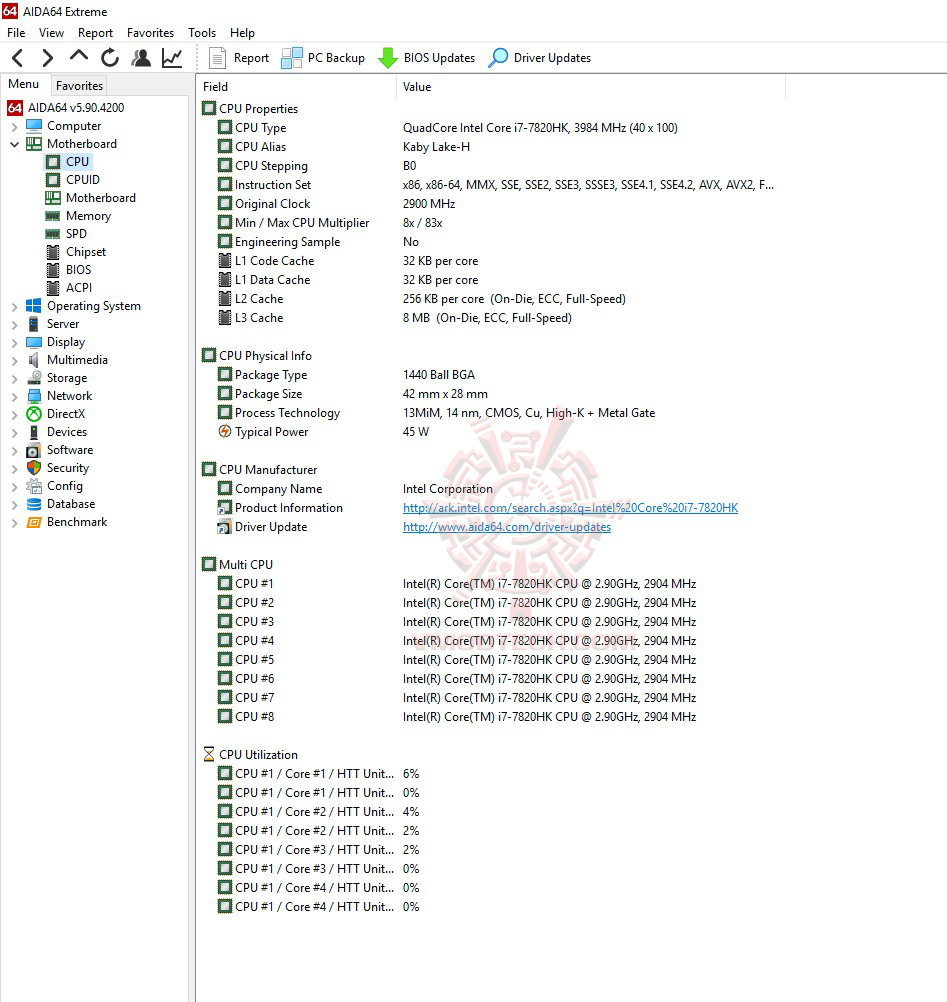Click the Database icon in the tree
This screenshot has height=1002, width=947.
pyautogui.click(x=34, y=504)
